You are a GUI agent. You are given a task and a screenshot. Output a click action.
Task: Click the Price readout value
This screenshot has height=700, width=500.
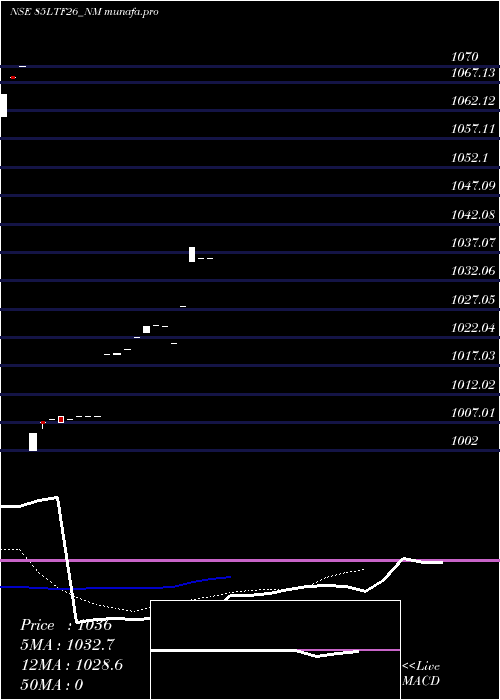tap(94, 625)
